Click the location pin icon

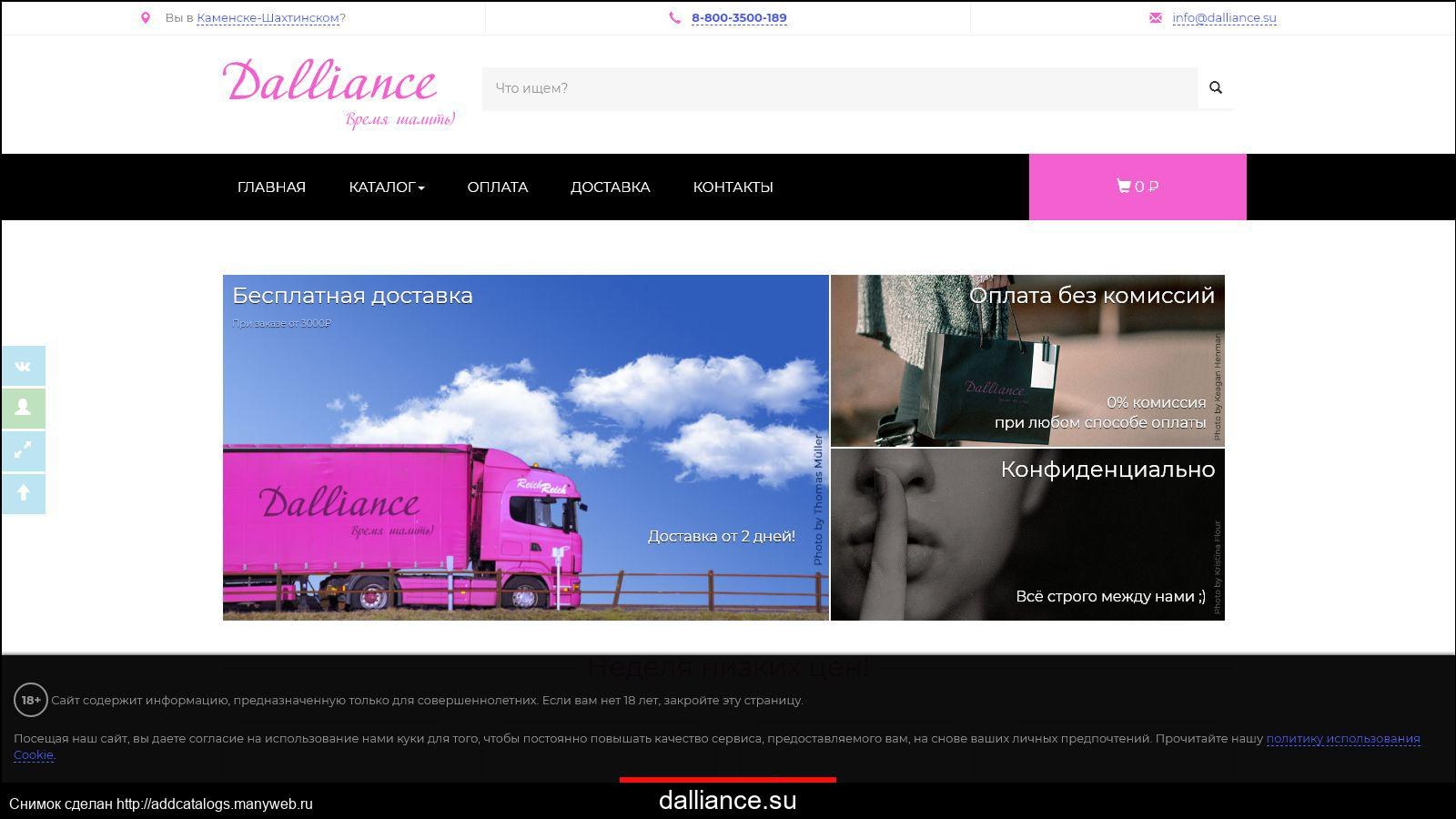(146, 18)
